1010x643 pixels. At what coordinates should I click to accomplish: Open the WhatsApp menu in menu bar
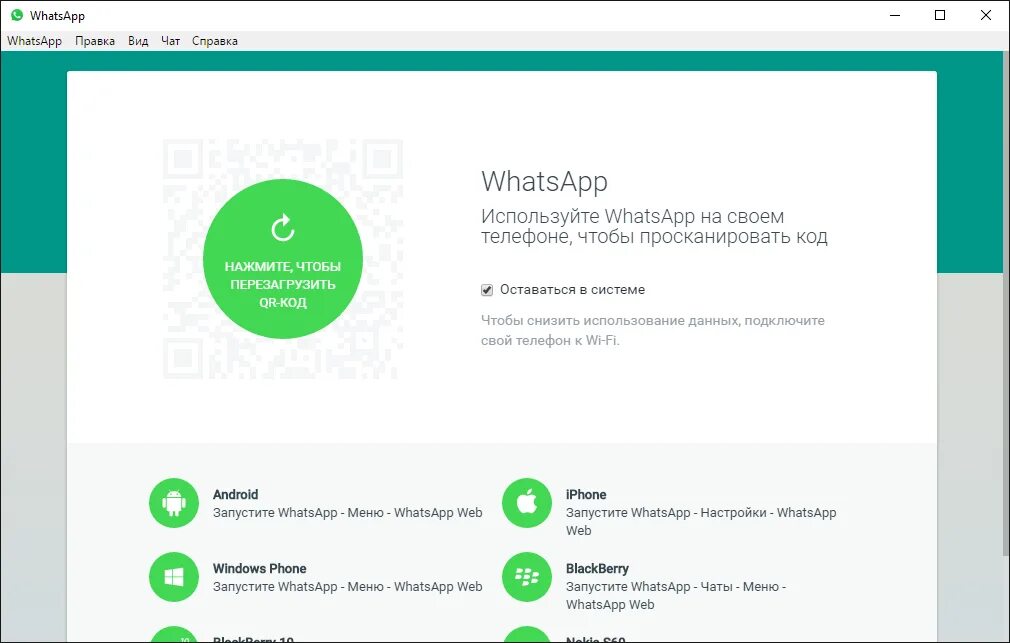coord(35,41)
